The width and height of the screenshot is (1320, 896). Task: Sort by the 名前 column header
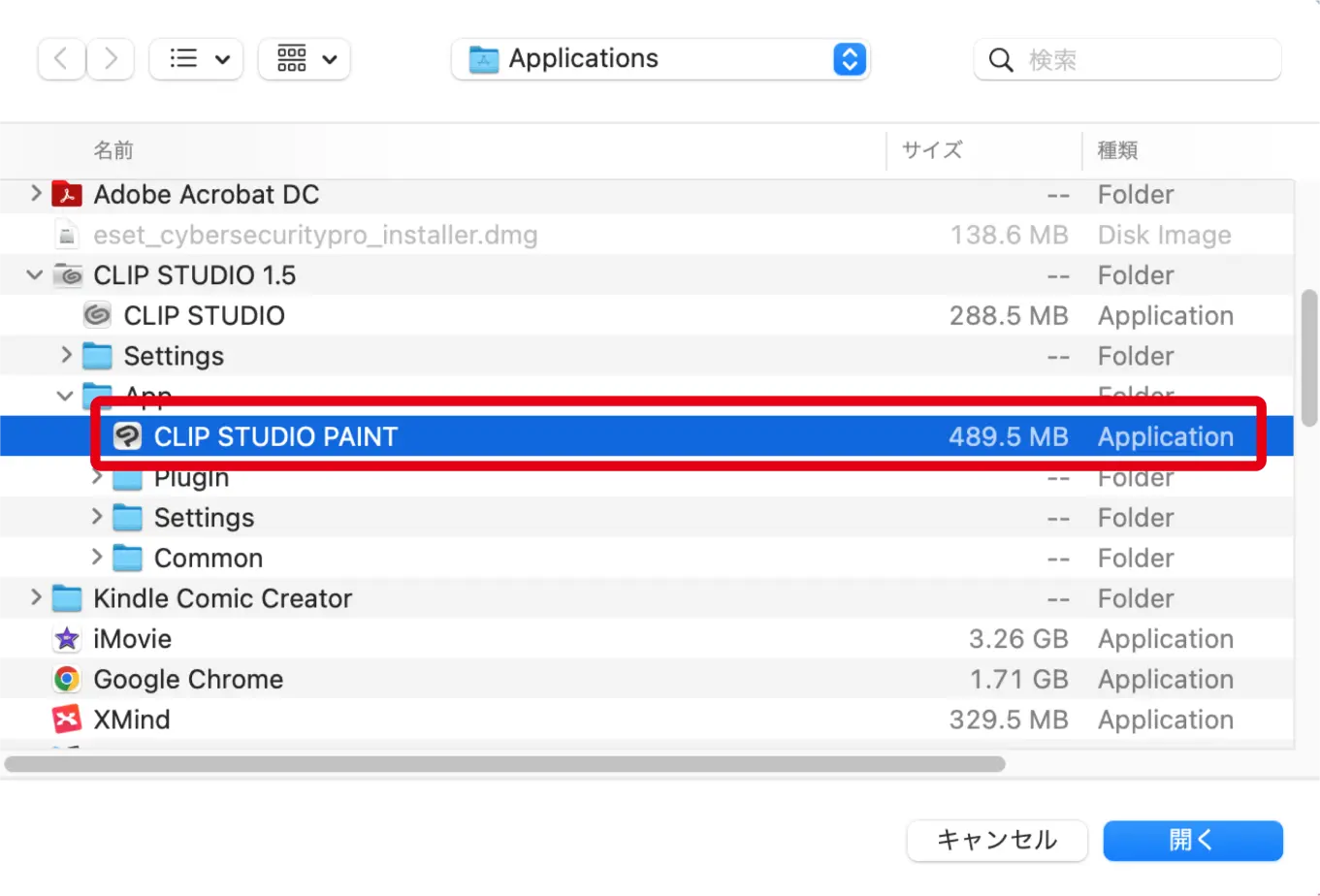(113, 150)
